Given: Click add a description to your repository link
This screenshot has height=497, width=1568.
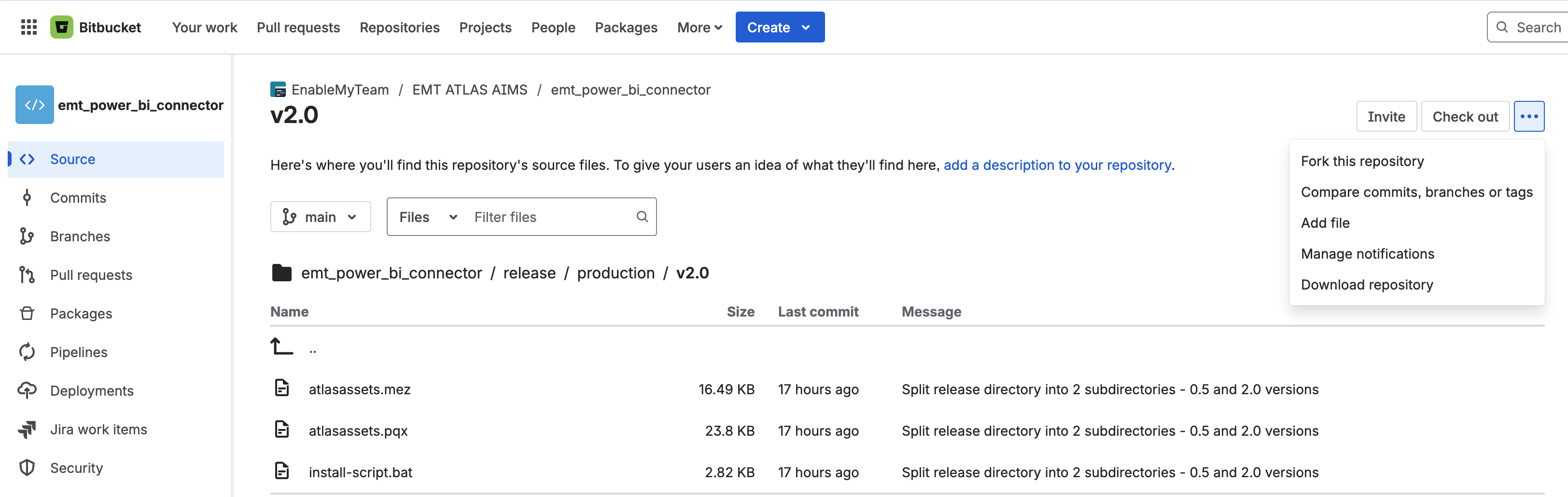Looking at the screenshot, I should 1057,165.
